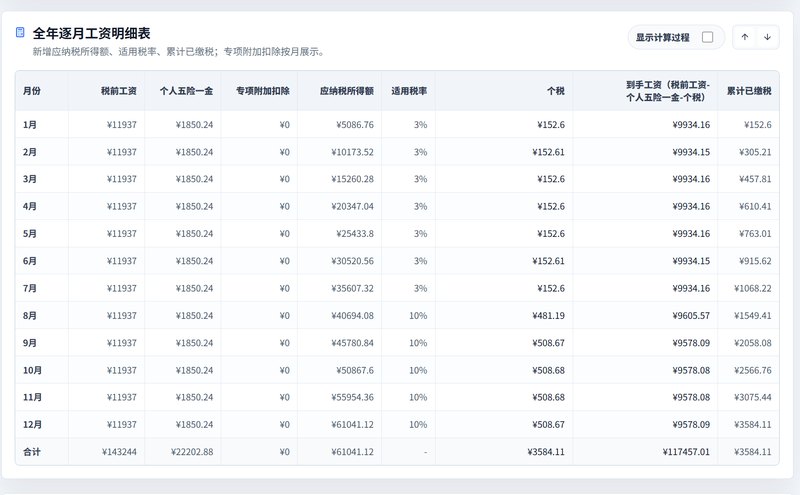
Task: Click taxable income ¥55954.36 in 11月 row
Action: click(352, 397)
